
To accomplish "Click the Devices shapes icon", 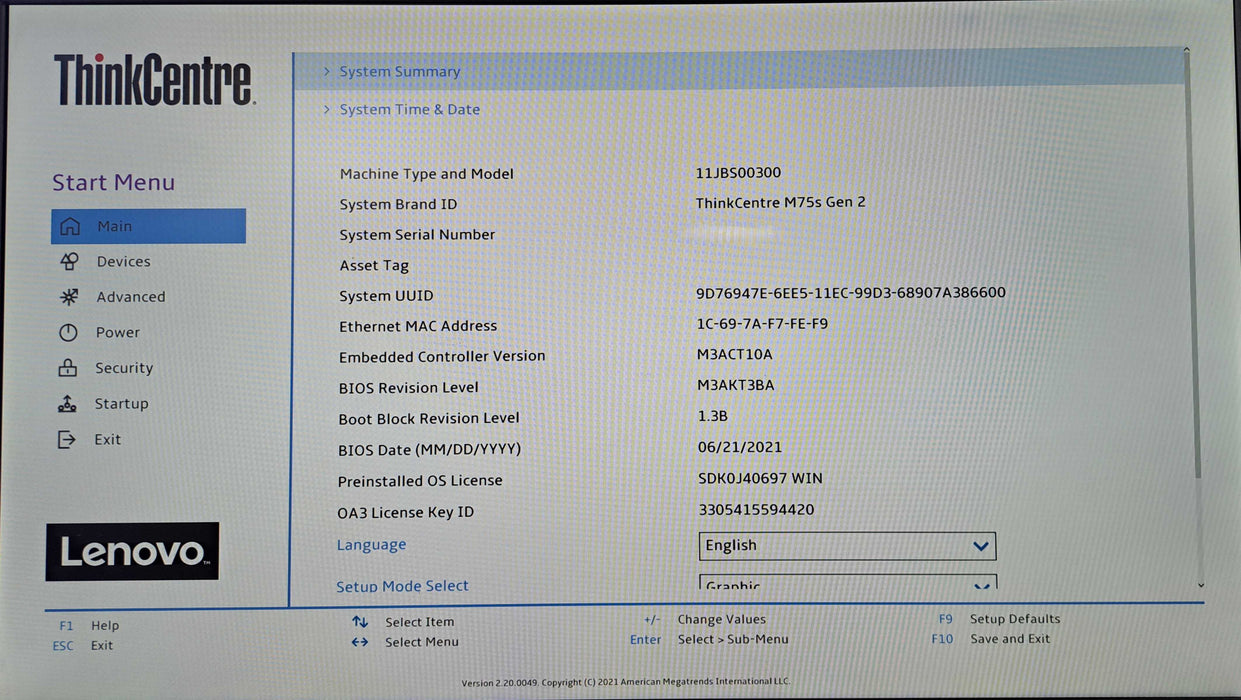I will (x=69, y=262).
